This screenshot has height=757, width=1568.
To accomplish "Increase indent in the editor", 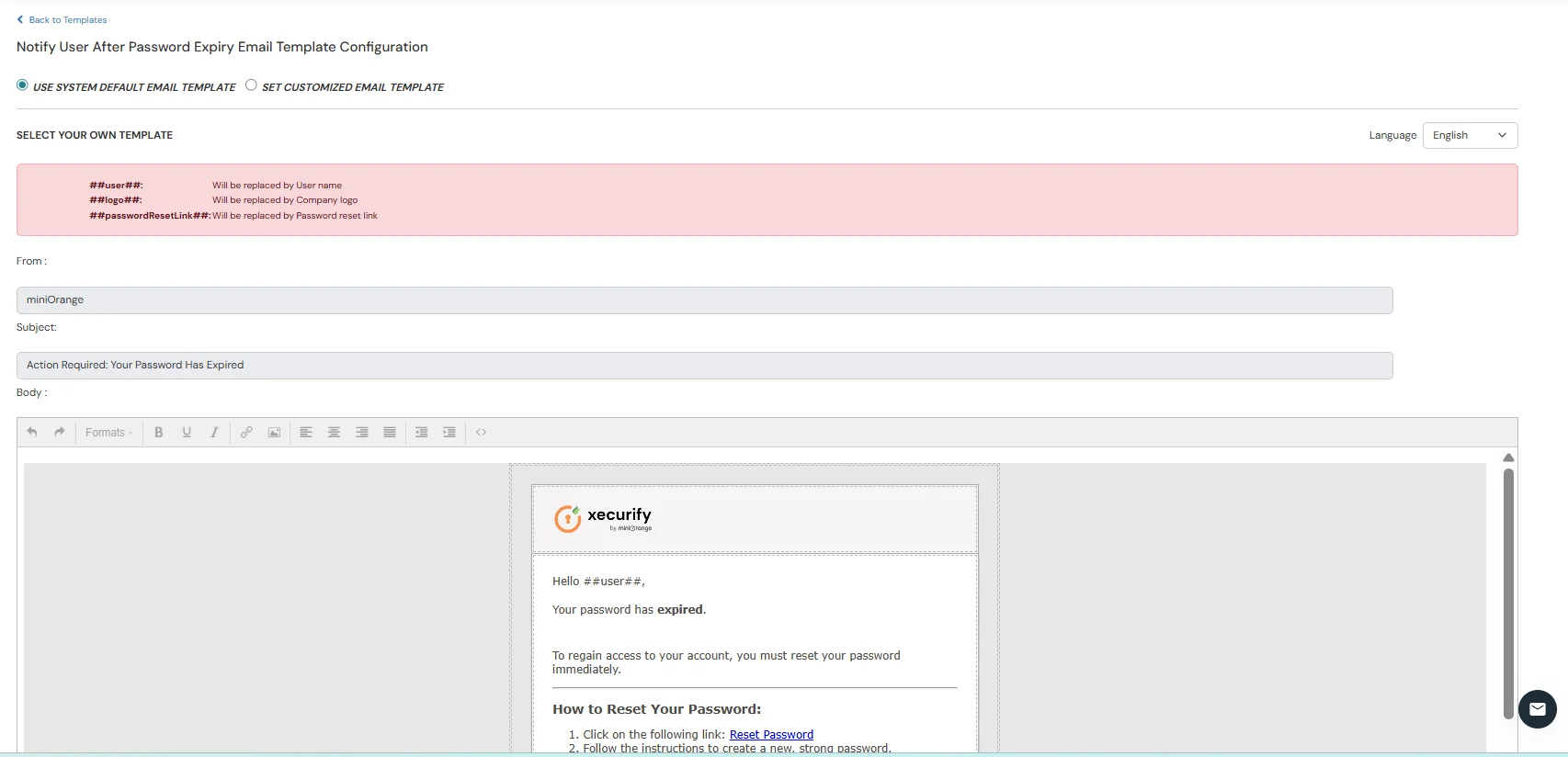I will click(449, 432).
